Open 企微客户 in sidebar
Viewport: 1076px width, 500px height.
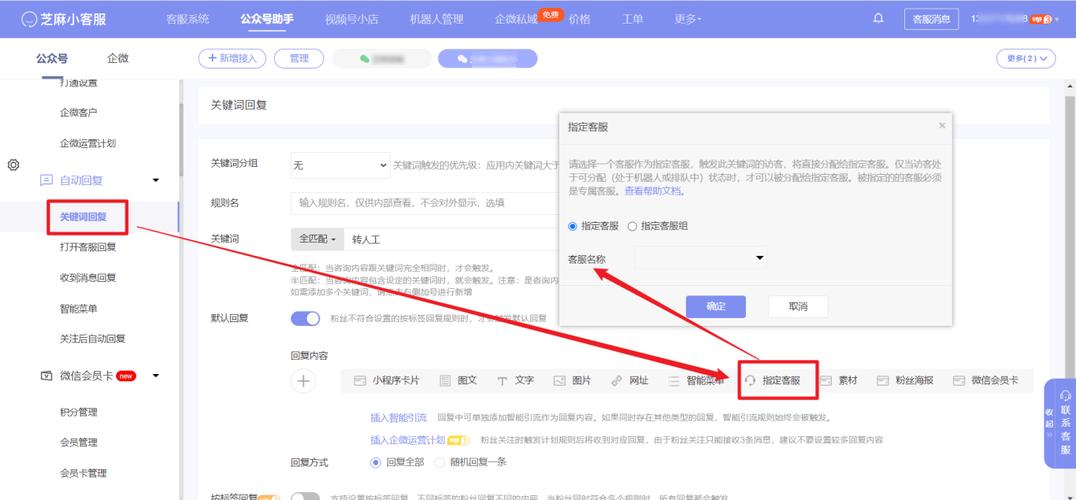(x=78, y=112)
